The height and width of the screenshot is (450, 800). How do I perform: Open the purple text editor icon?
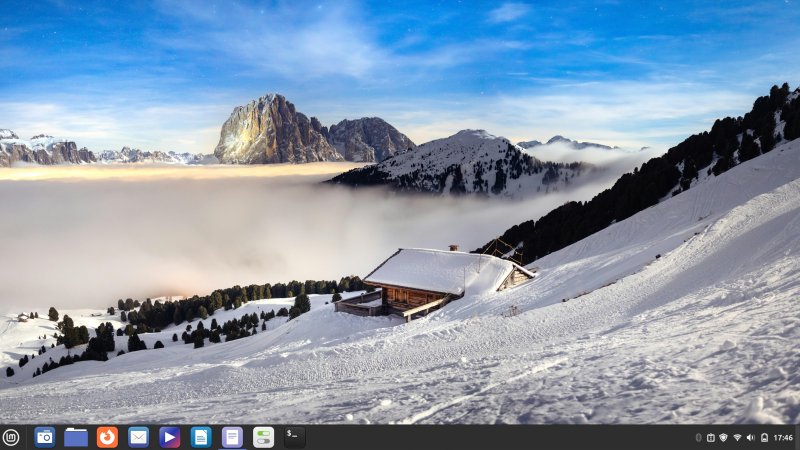[232, 437]
